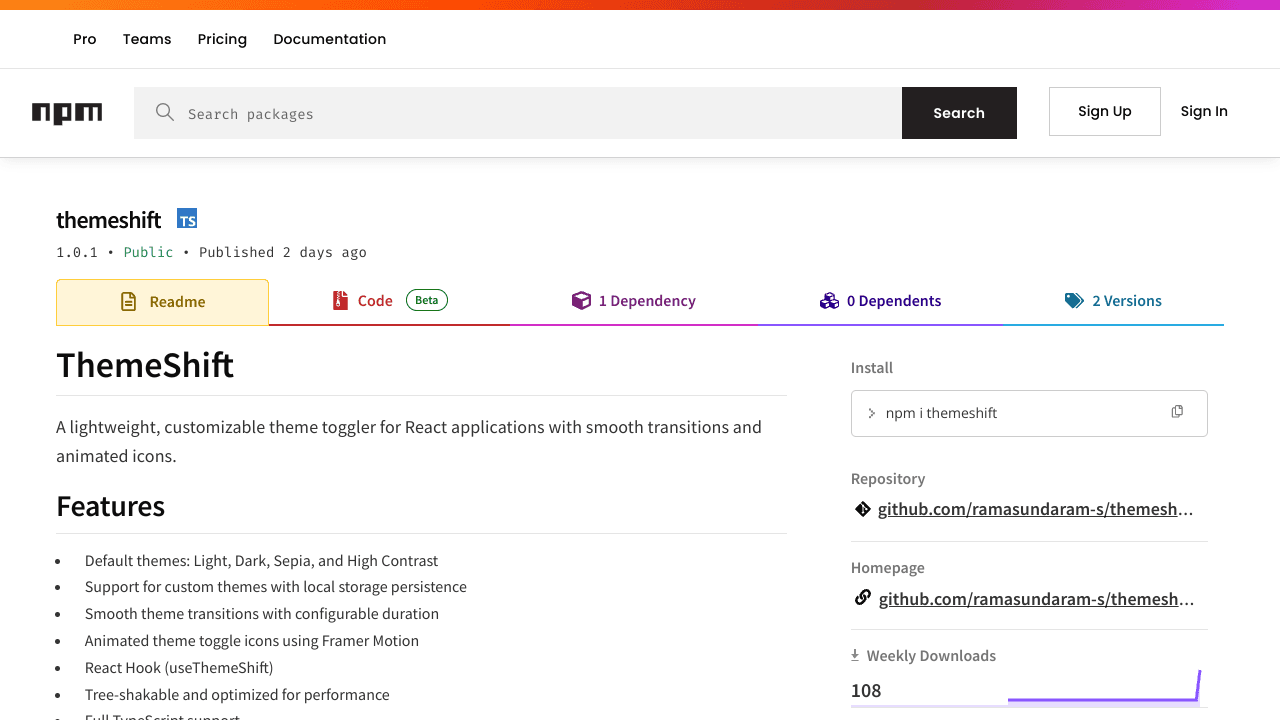Viewport: 1280px width, 720px height.
Task: Click the 'React Hook (useThemeShift)' list item
Action: (x=179, y=668)
